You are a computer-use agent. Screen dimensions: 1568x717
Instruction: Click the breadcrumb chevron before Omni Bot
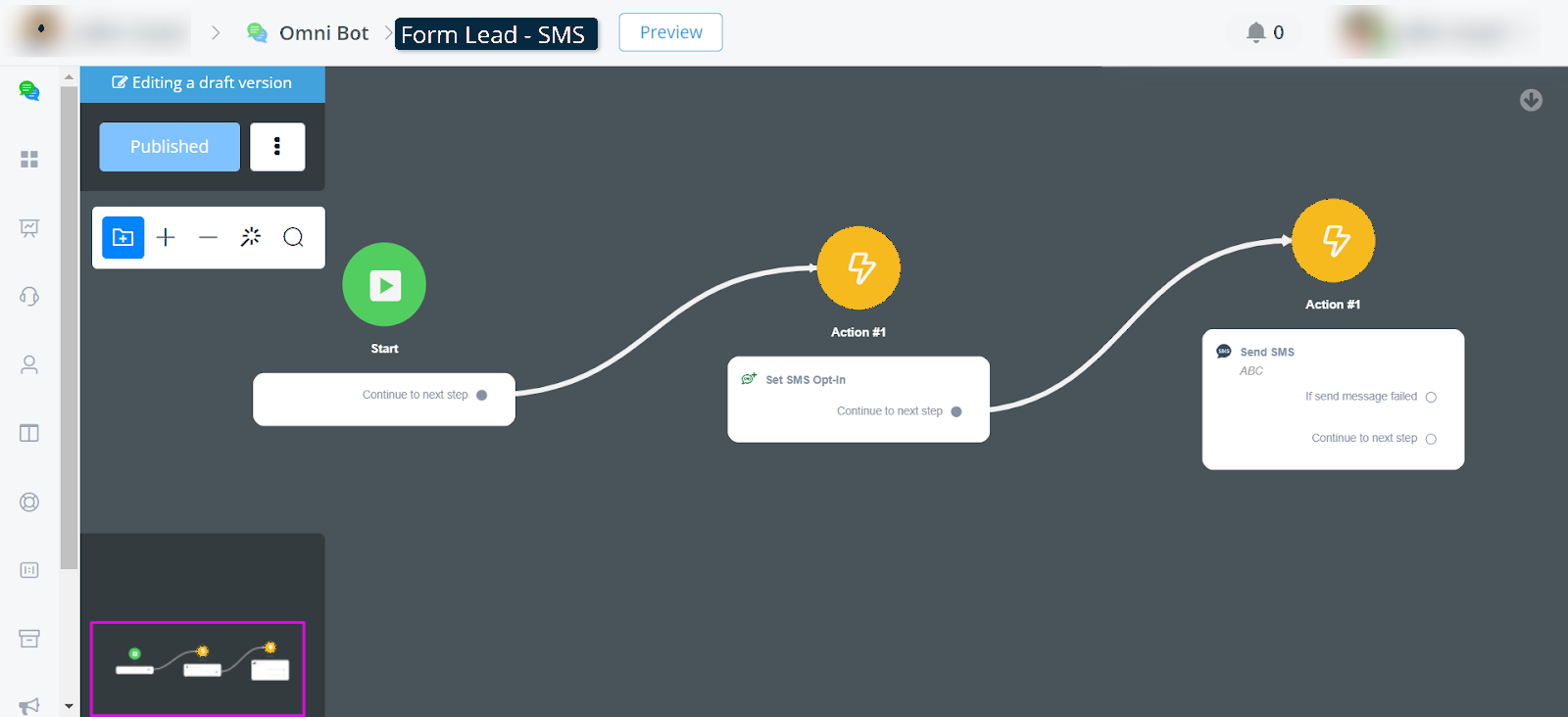tap(216, 32)
